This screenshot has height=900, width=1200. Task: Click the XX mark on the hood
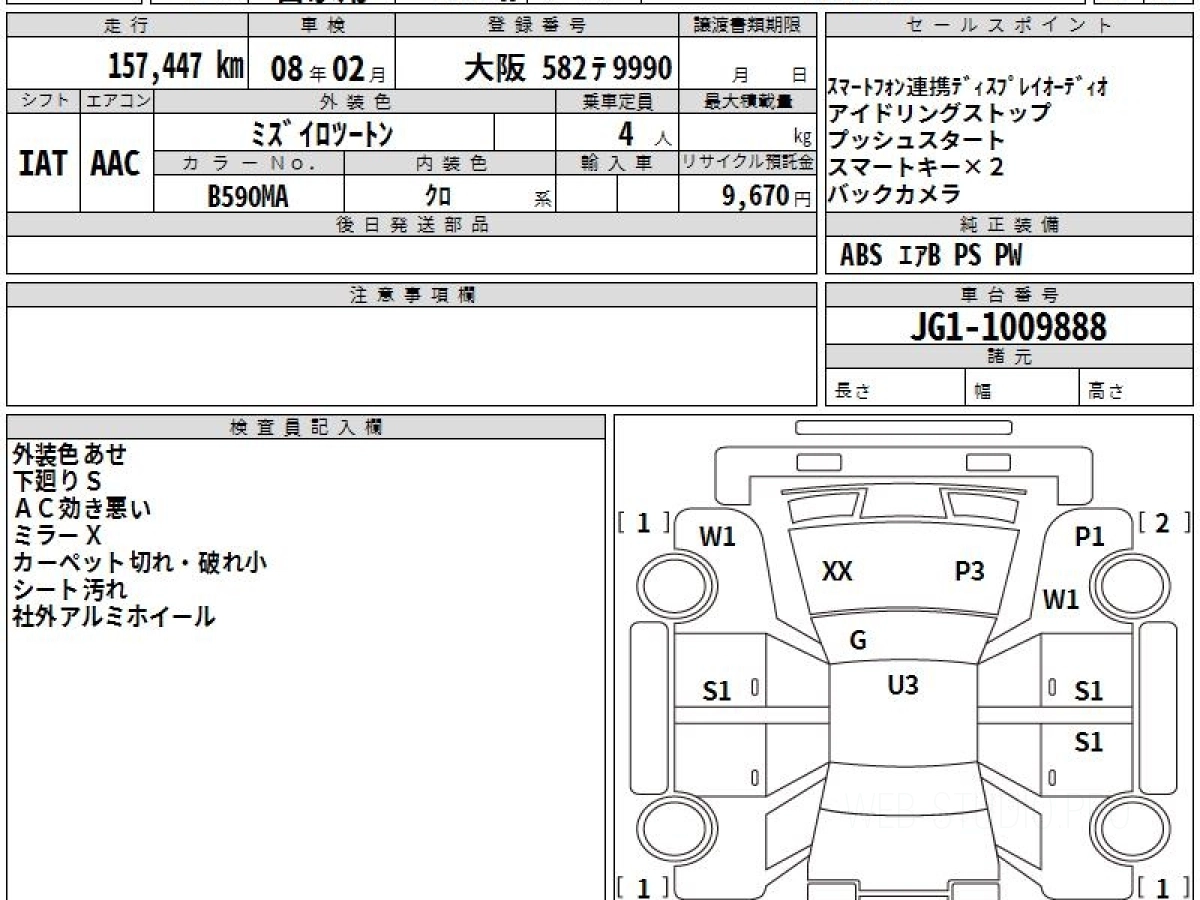coord(837,572)
